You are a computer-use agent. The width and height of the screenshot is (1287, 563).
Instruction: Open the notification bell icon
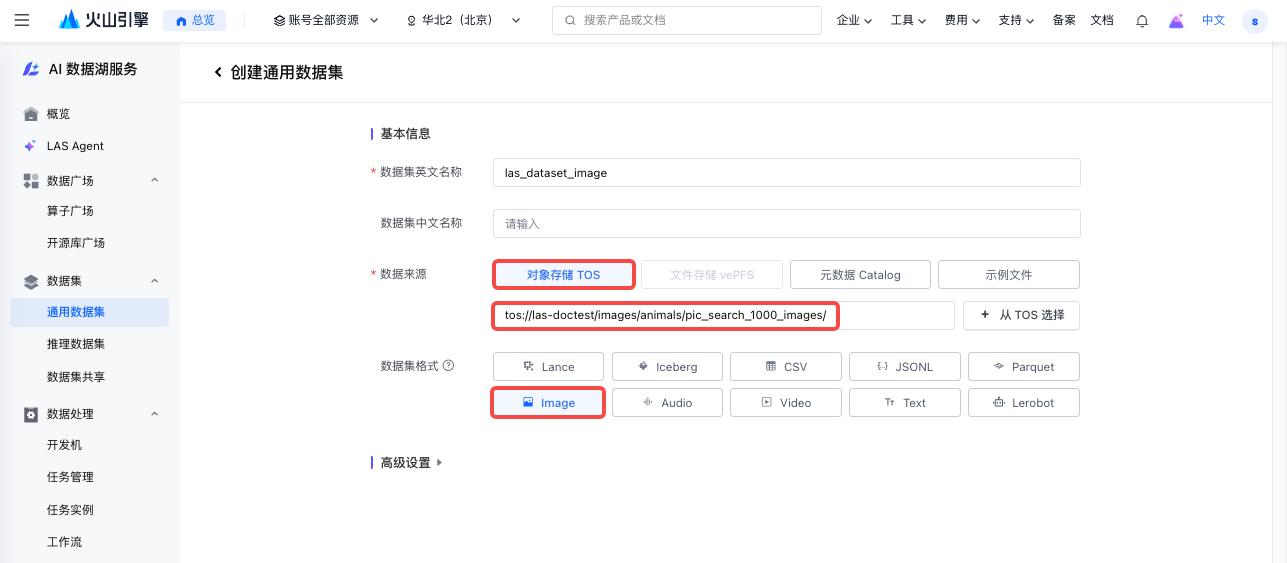tap(1142, 20)
